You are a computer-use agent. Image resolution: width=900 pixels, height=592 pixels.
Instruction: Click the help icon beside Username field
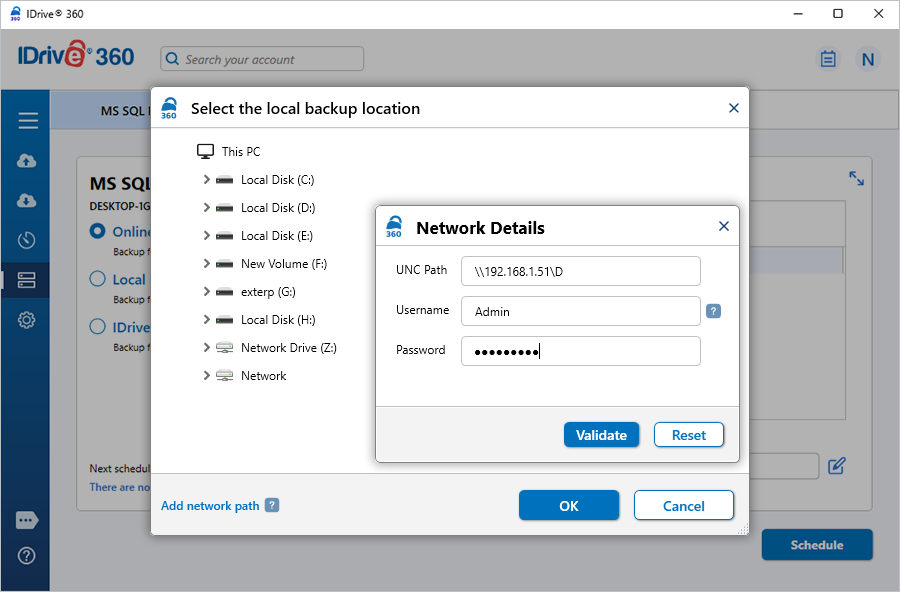[x=713, y=311]
